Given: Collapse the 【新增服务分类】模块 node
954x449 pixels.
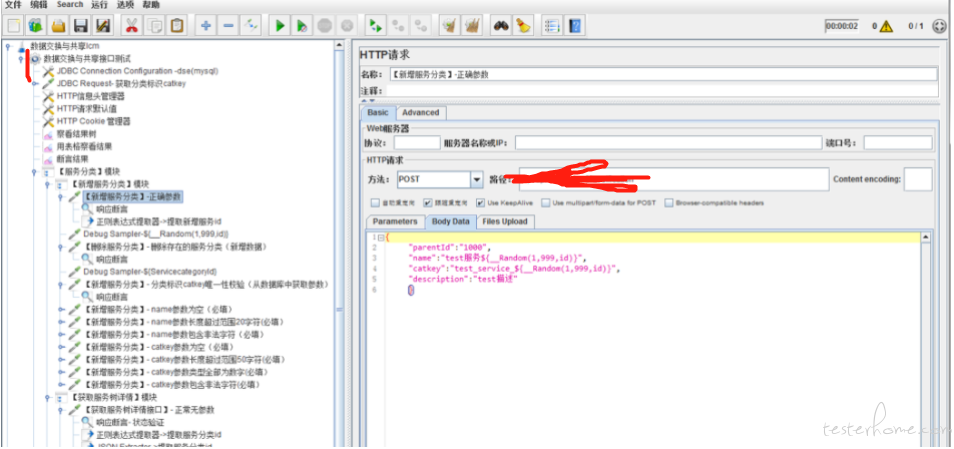Looking at the screenshot, I should click(47, 184).
